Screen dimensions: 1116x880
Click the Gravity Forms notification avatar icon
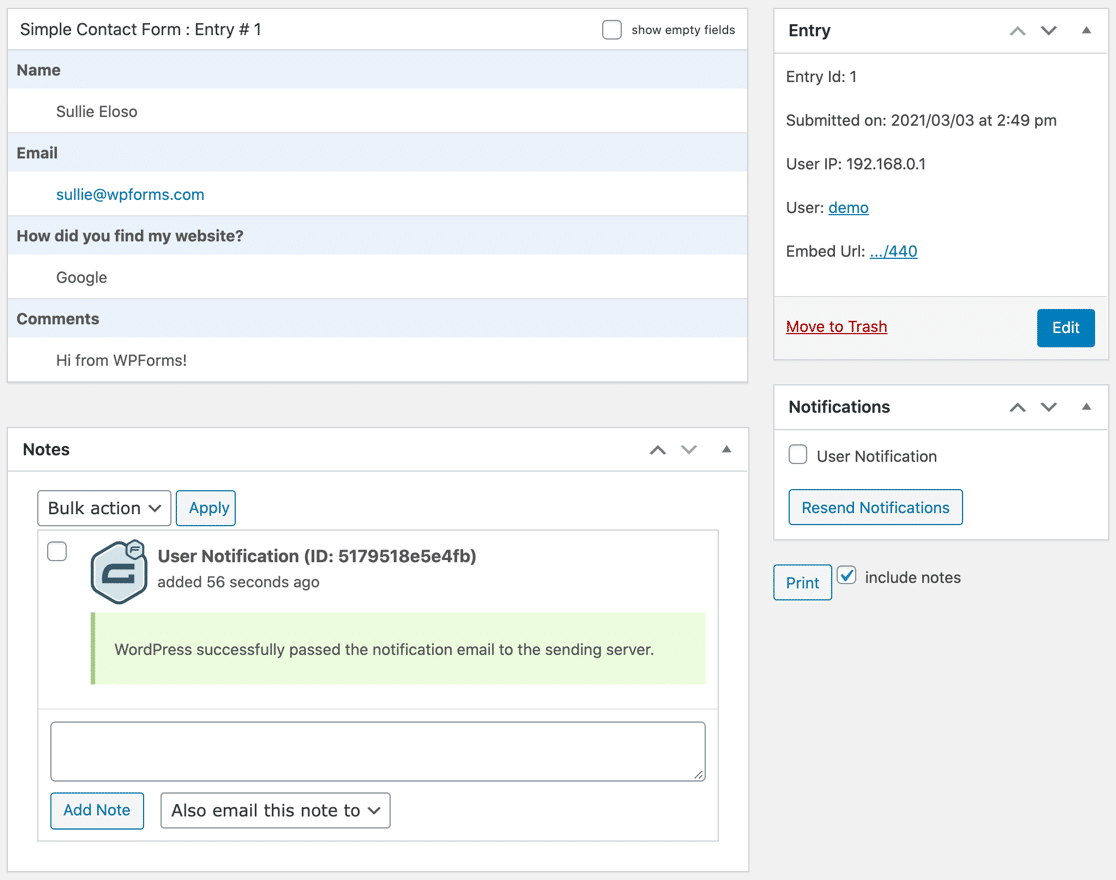click(x=119, y=572)
